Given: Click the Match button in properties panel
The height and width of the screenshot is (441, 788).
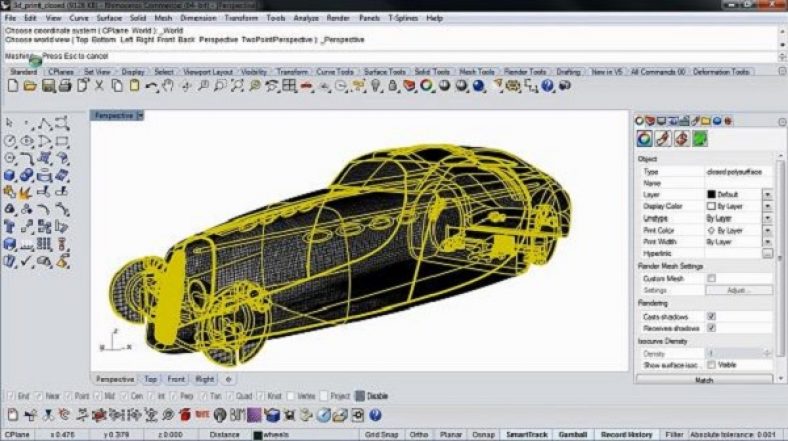Looking at the screenshot, I should pyautogui.click(x=704, y=380).
